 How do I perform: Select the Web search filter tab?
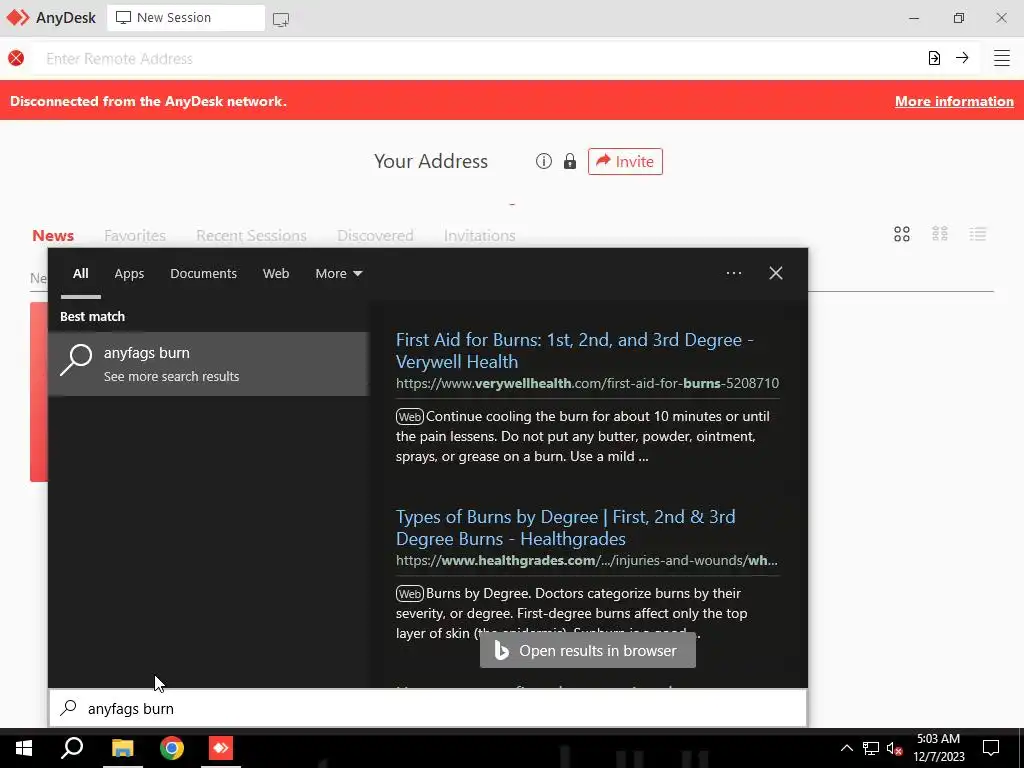[276, 274]
